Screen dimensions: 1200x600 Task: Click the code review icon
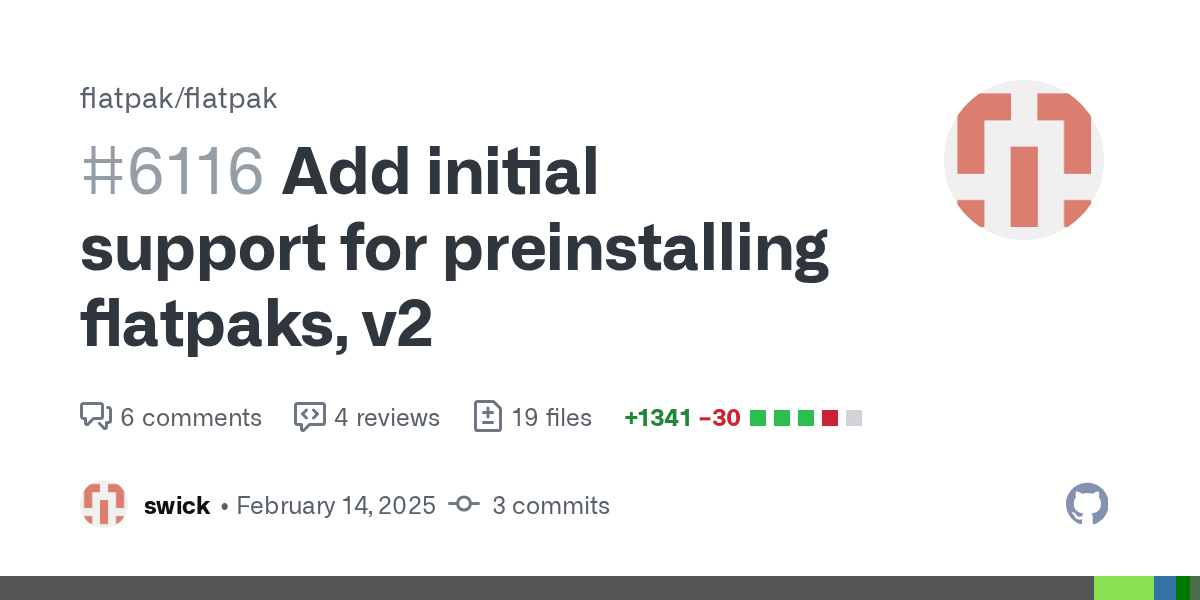click(309, 417)
